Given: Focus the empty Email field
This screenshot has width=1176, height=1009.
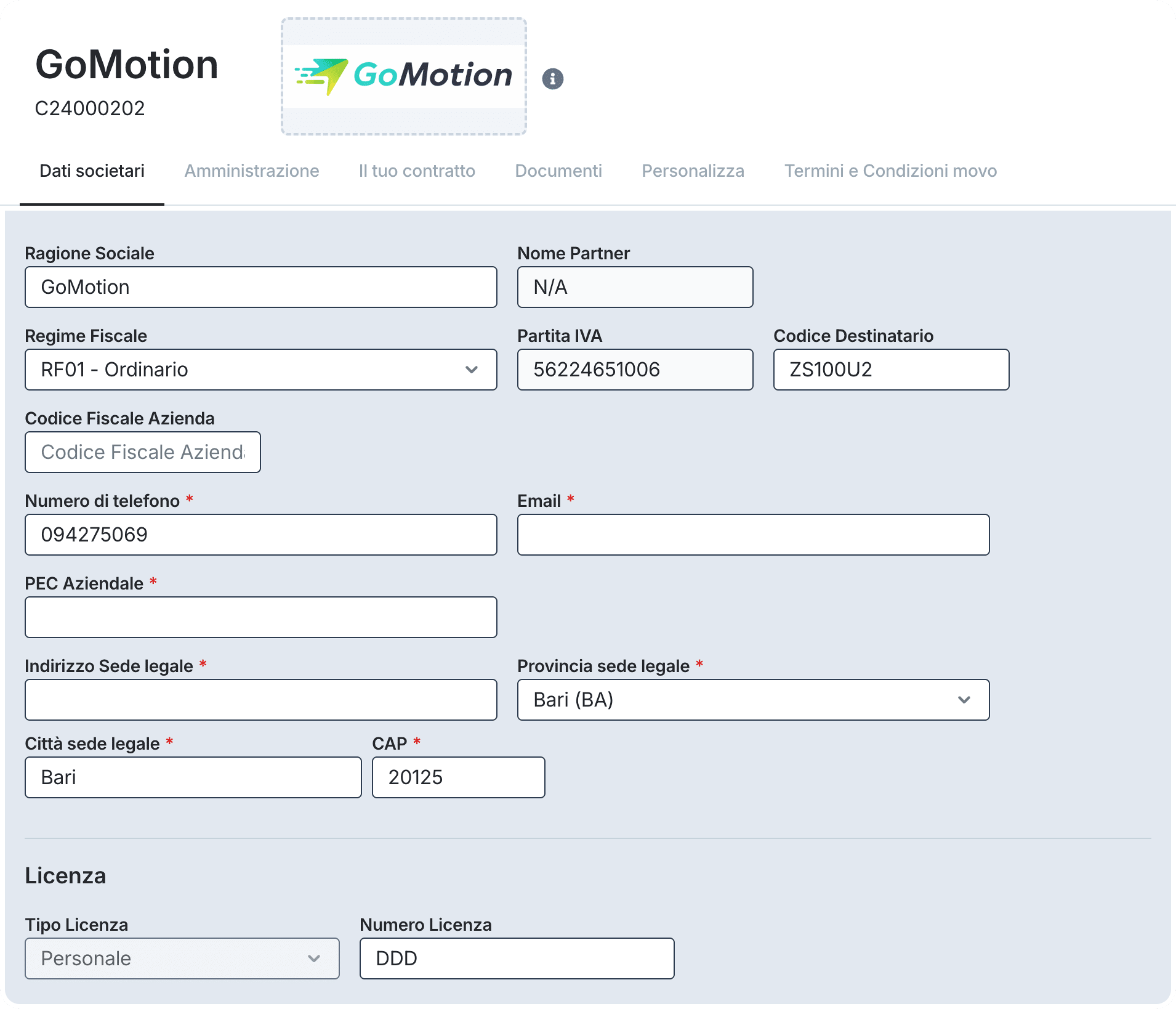Looking at the screenshot, I should 752,535.
